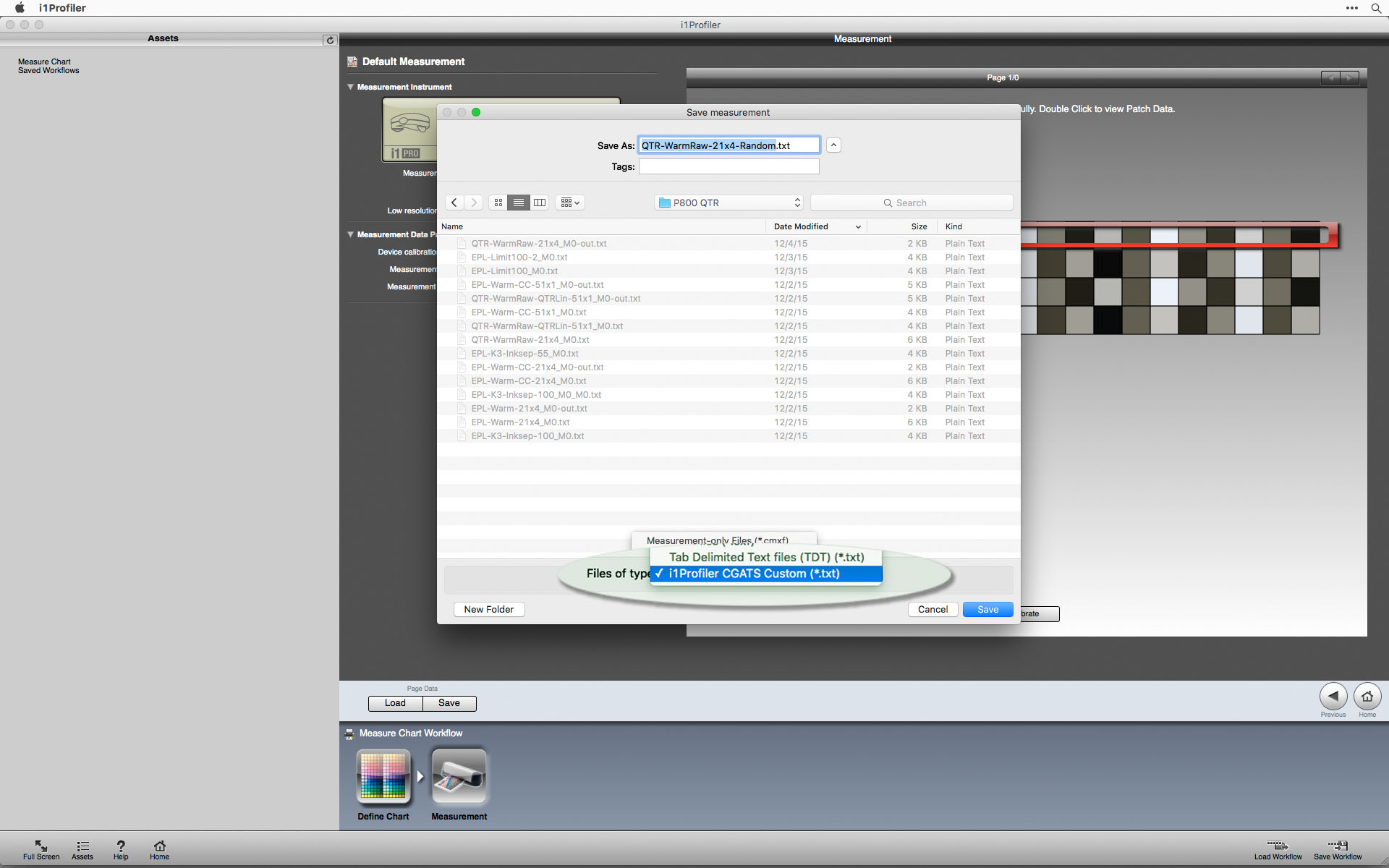The height and width of the screenshot is (868, 1389).
Task: Collapse the save dialog browser chevron
Action: (833, 145)
